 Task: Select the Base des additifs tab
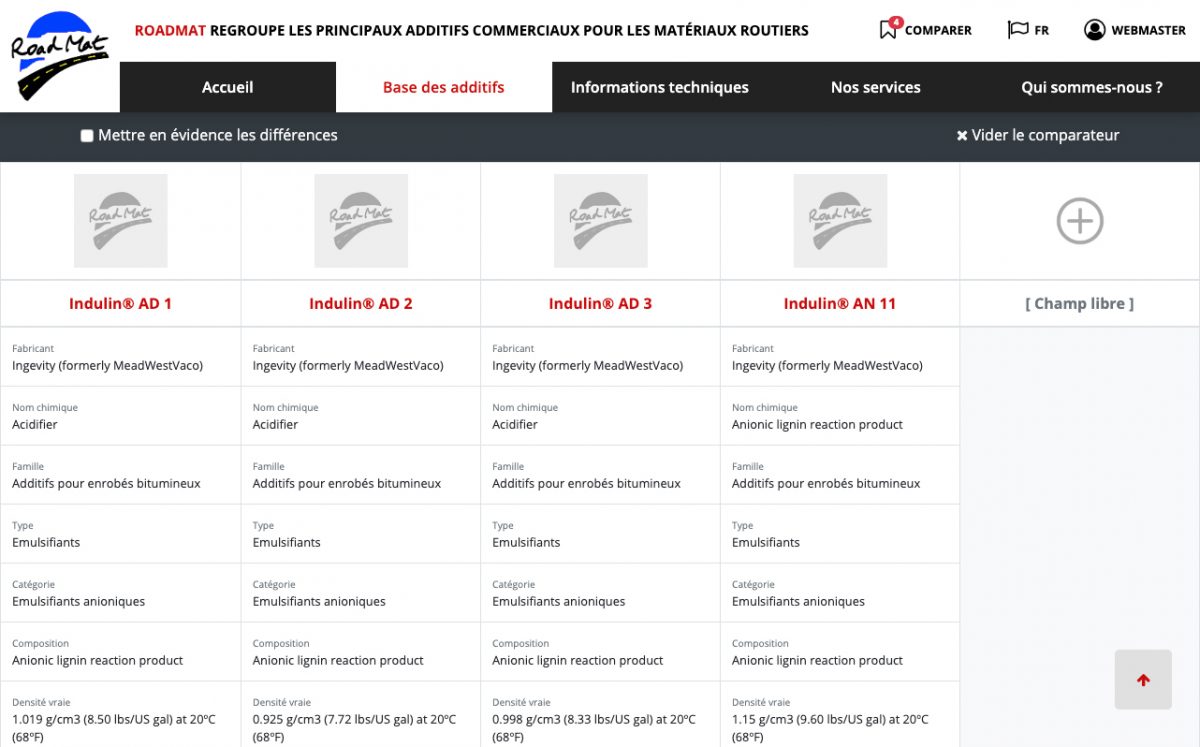[x=443, y=88]
